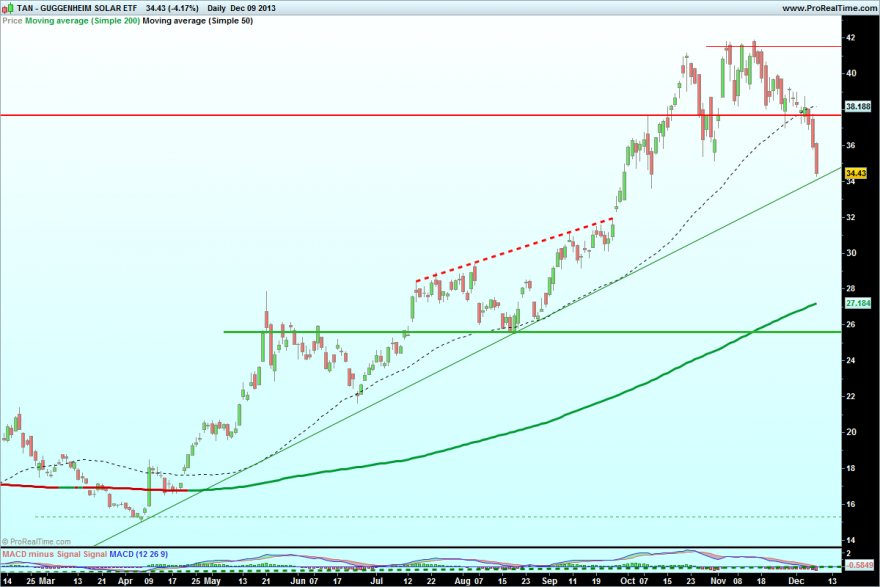Select the 'Daily' timeframe label
The width and height of the screenshot is (880, 587).
coord(216,8)
